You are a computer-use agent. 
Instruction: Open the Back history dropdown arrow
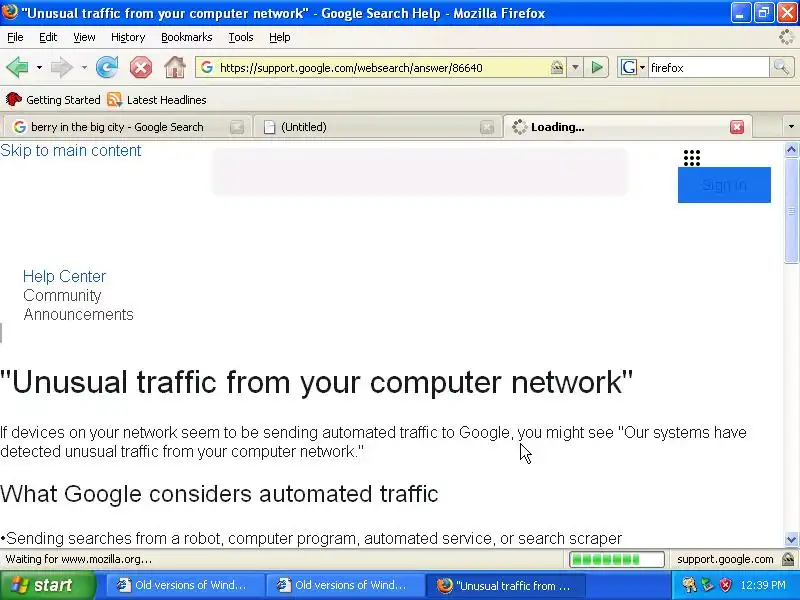pos(39,67)
